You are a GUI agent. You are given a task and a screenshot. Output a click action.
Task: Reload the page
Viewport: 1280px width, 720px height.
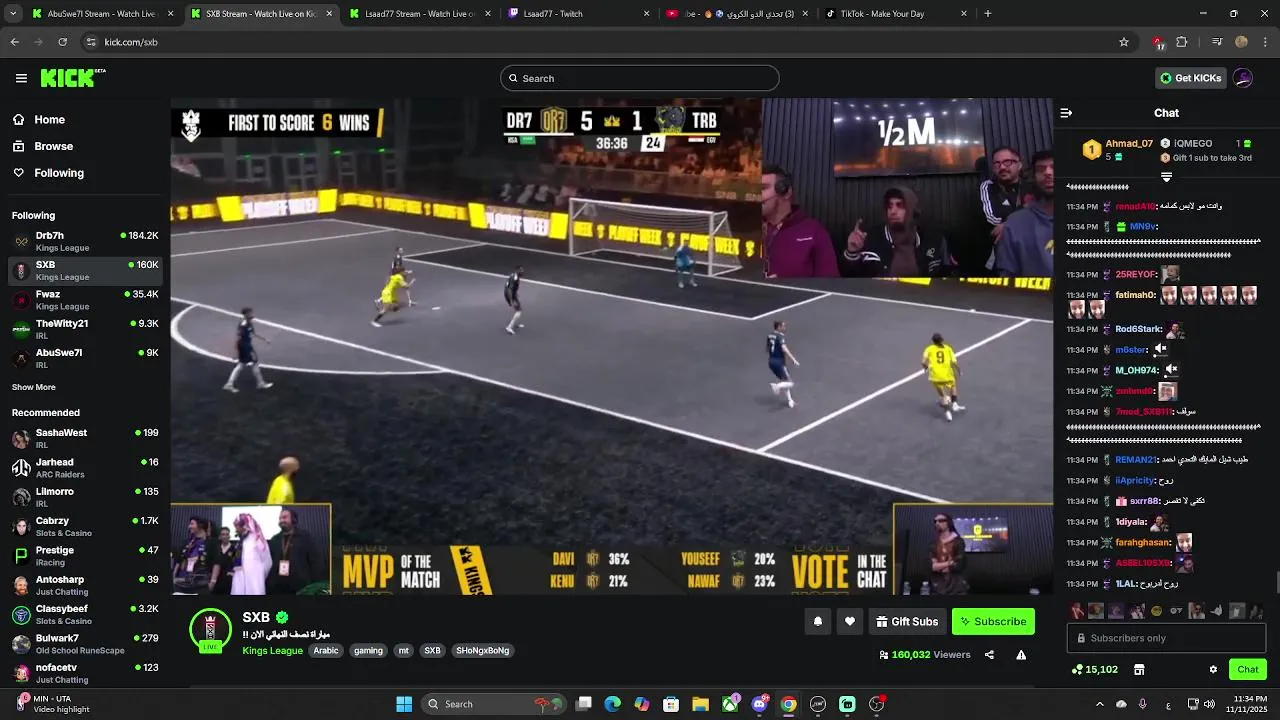(62, 42)
